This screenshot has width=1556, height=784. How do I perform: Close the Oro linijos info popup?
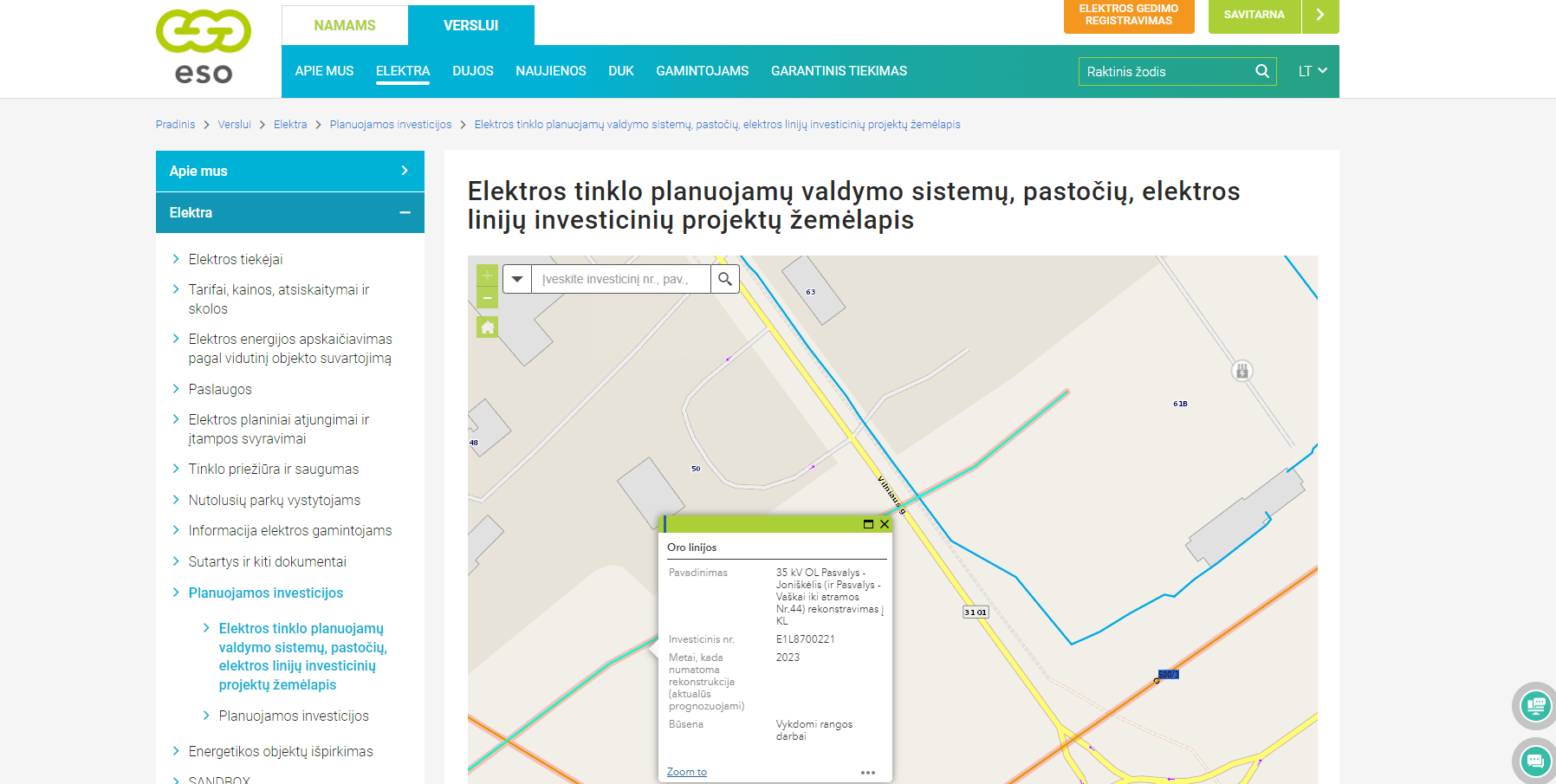pos(885,524)
